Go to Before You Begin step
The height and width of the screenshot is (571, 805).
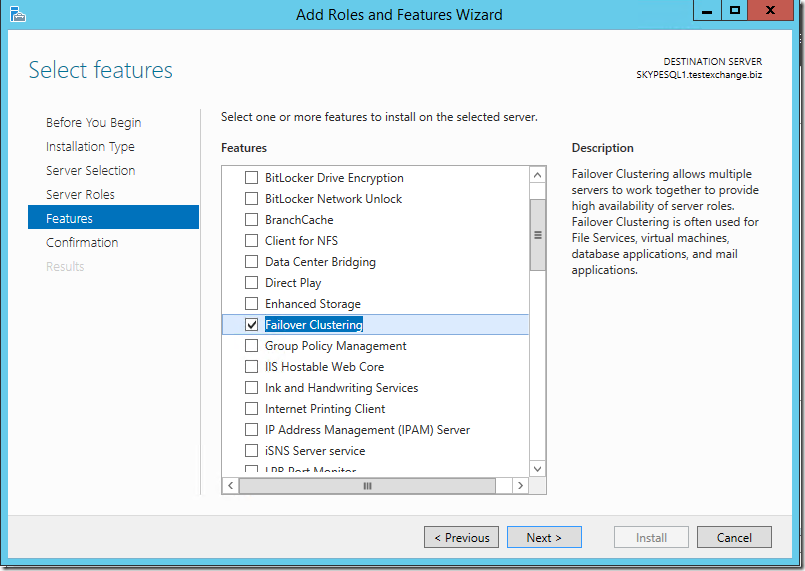(93, 123)
